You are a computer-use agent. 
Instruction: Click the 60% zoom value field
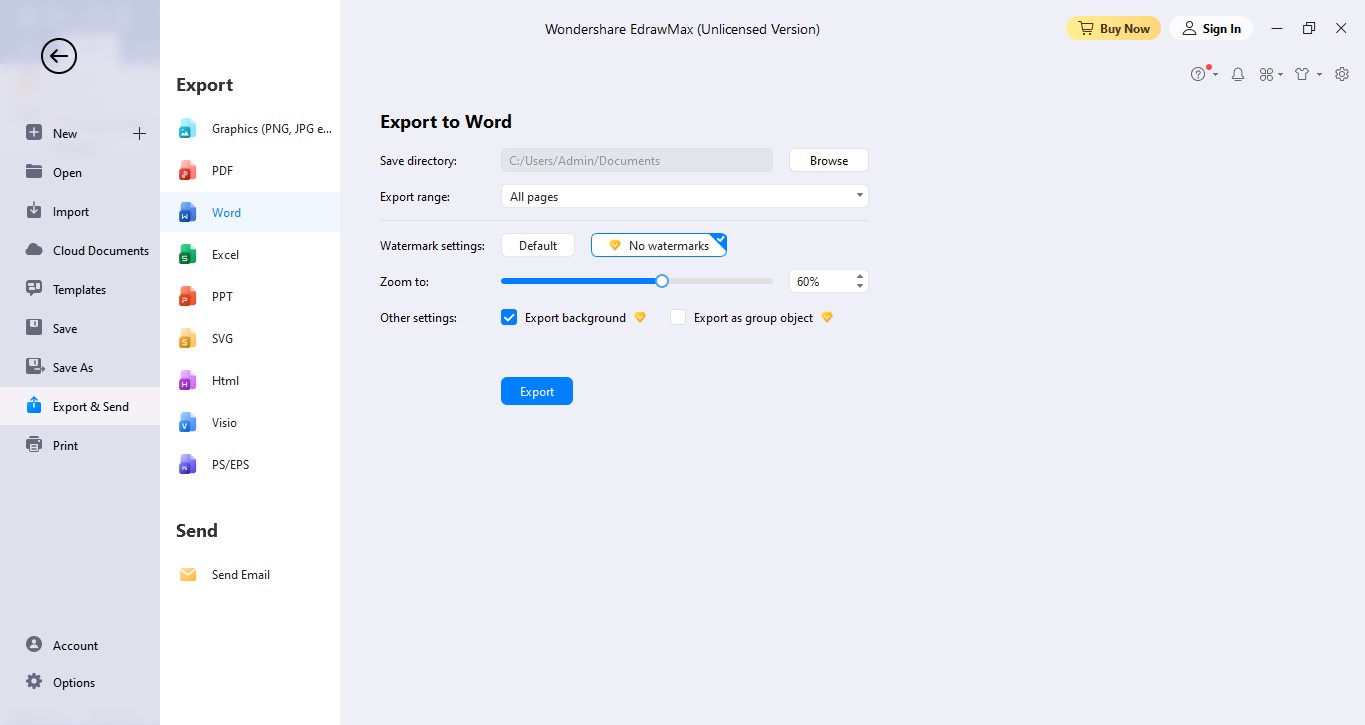821,282
